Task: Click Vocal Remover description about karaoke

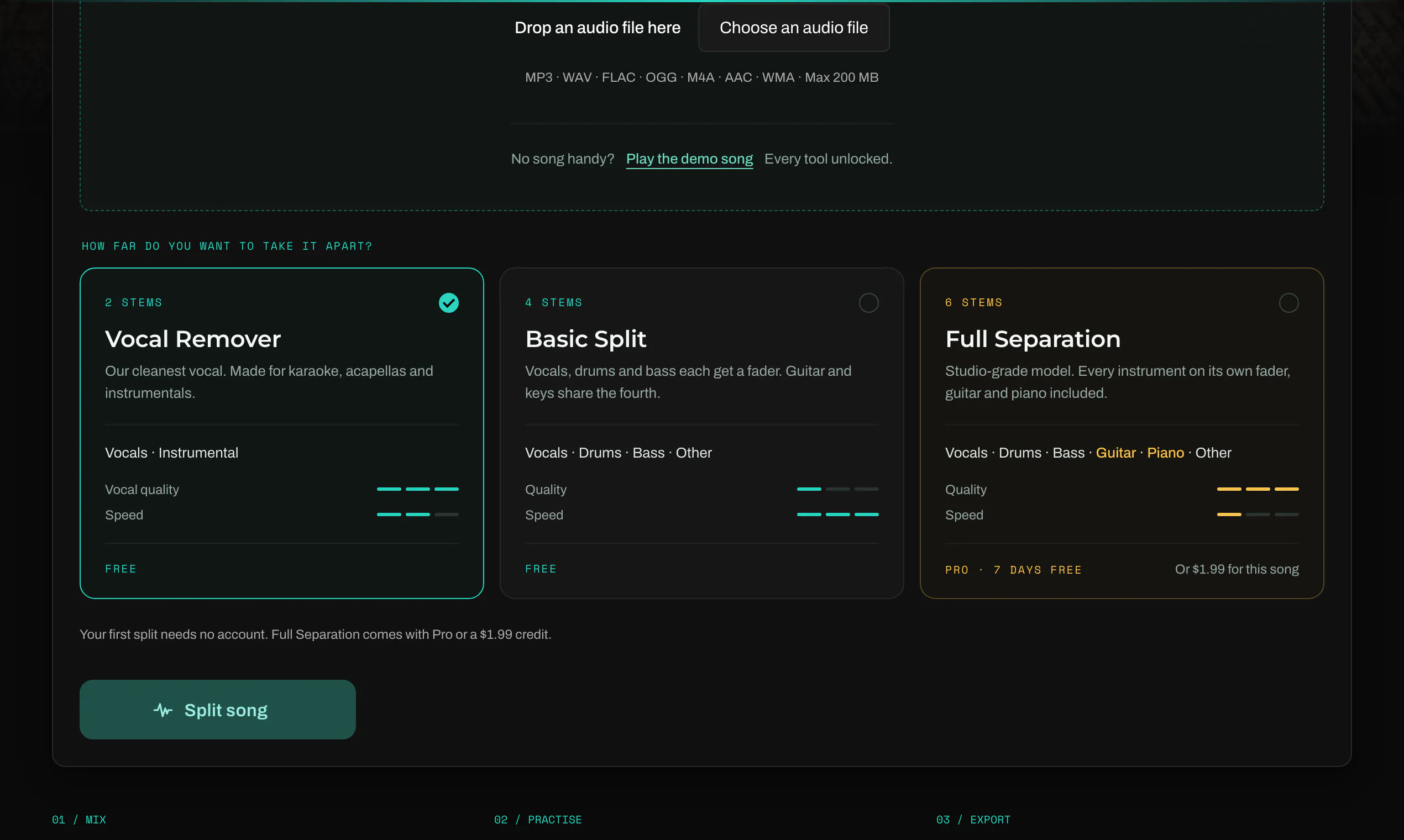Action: click(x=269, y=382)
